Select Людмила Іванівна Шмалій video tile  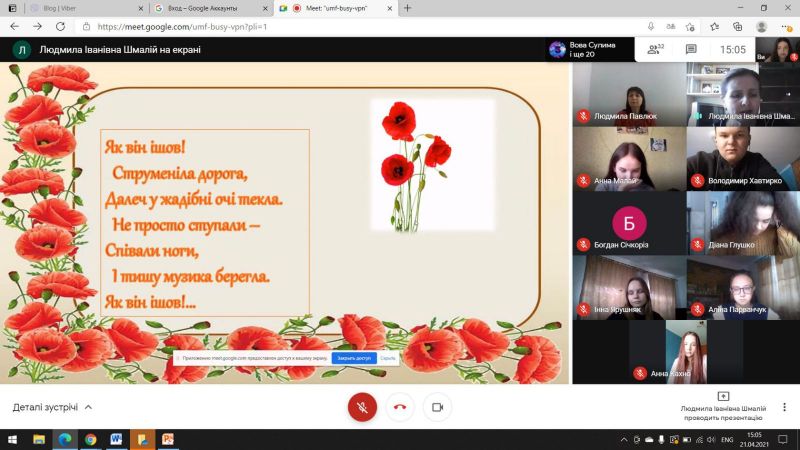click(x=743, y=94)
